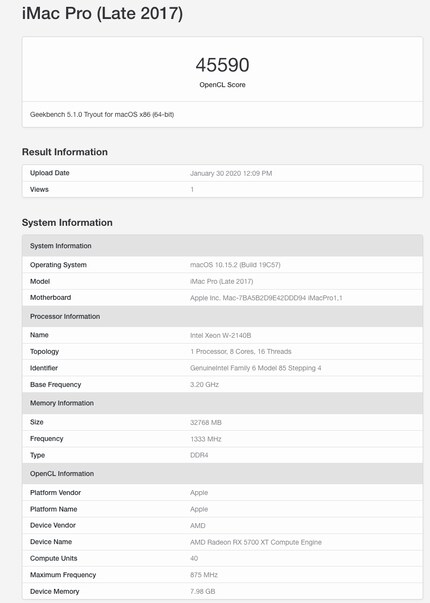430x603 pixels.
Task: Click the memory Frequency label
Action: coord(47,439)
